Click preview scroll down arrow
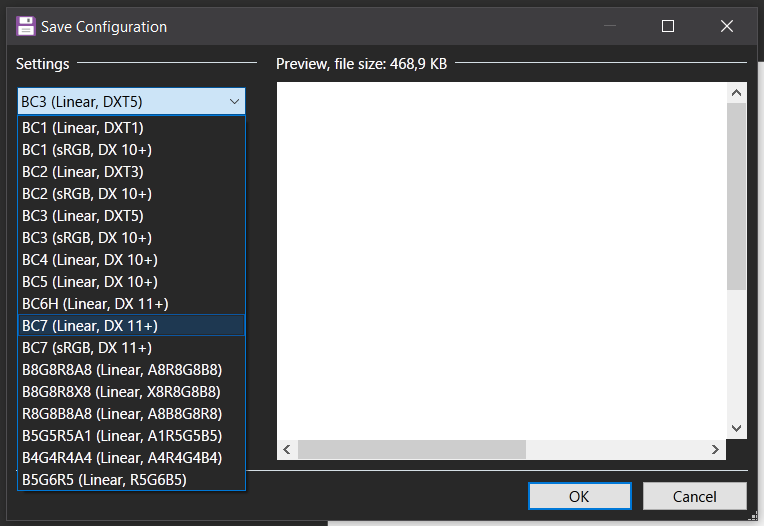 737,429
